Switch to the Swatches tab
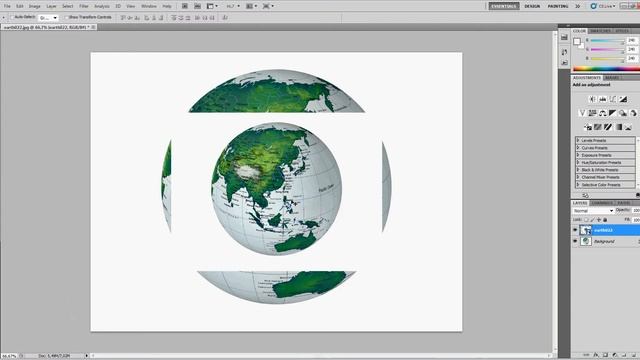 [600, 31]
